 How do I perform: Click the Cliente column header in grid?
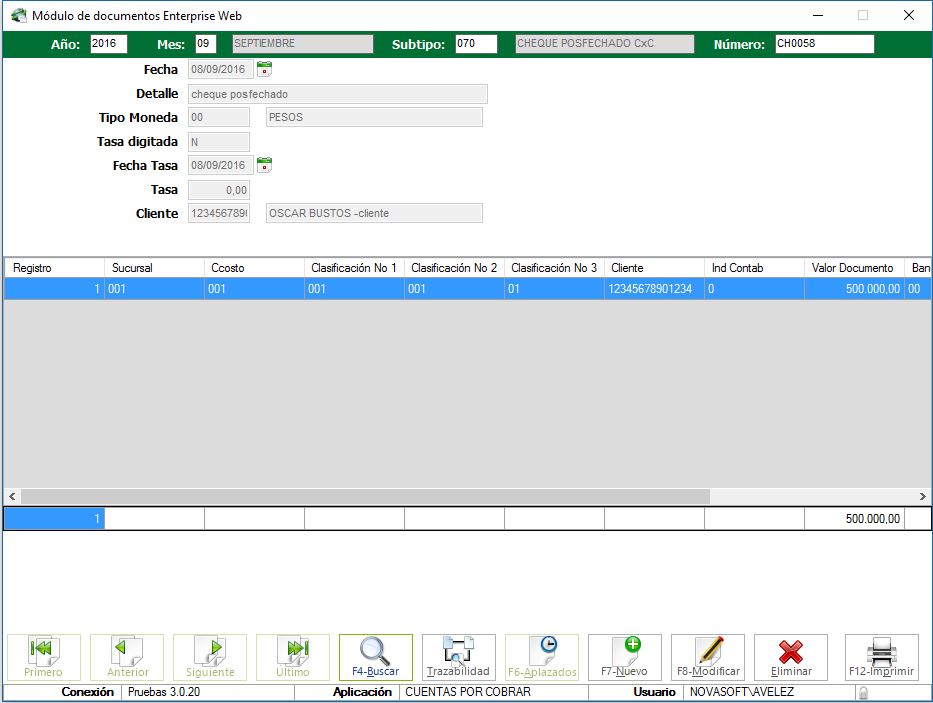tap(655, 268)
